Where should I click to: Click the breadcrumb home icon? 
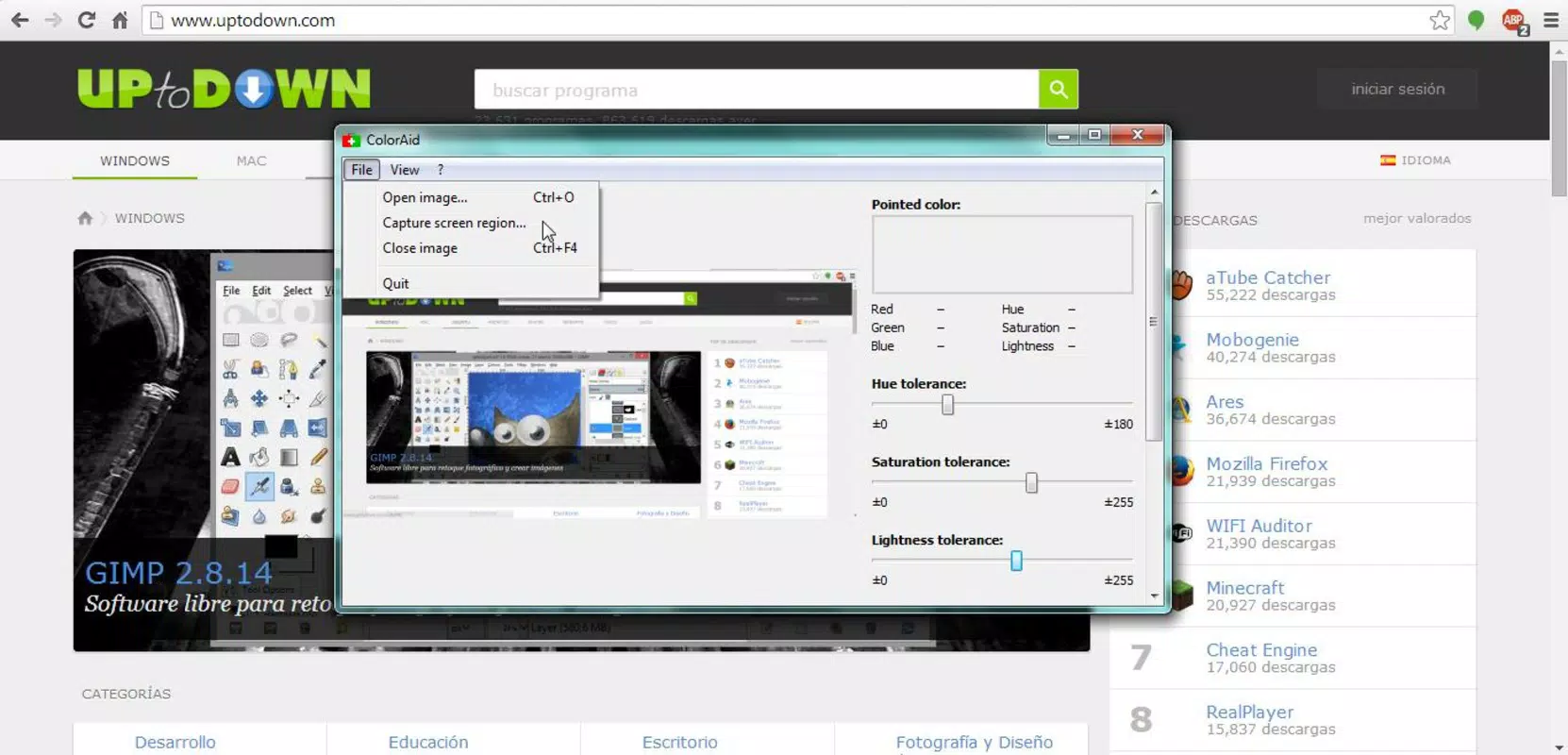click(85, 218)
